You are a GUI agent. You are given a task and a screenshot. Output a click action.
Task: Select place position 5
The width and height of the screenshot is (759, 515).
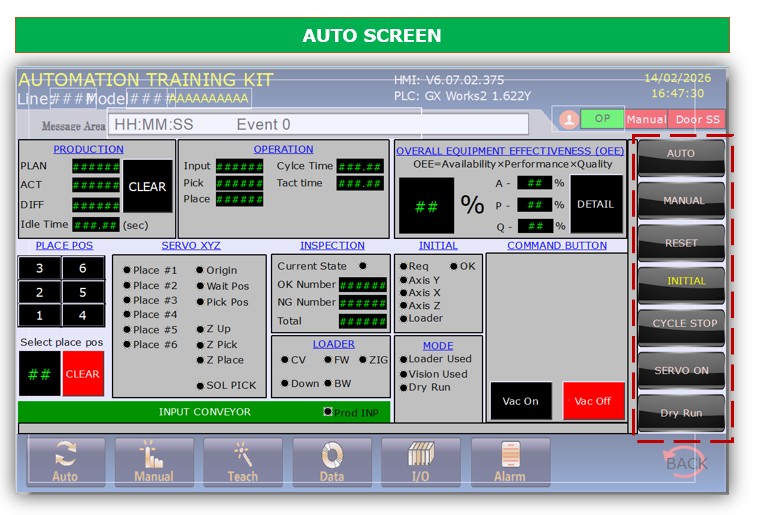83,292
